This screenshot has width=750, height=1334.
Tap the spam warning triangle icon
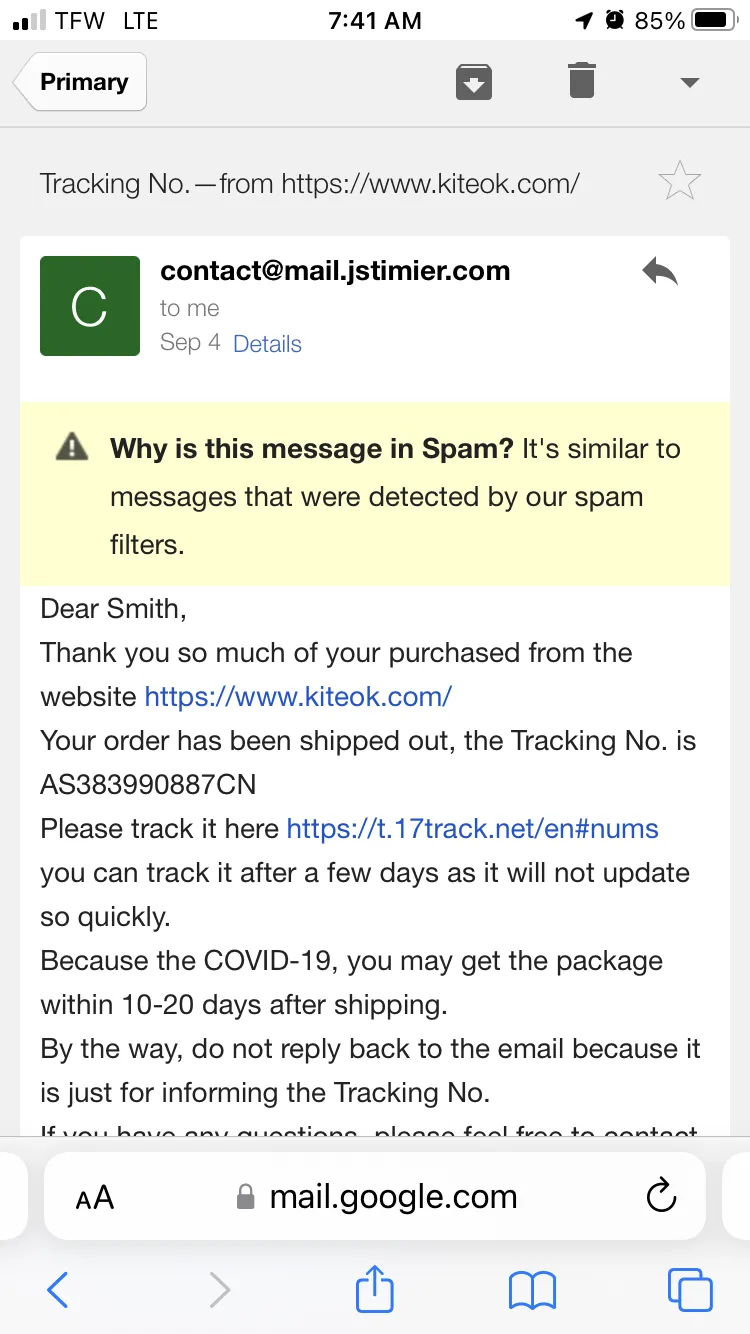pos(73,447)
